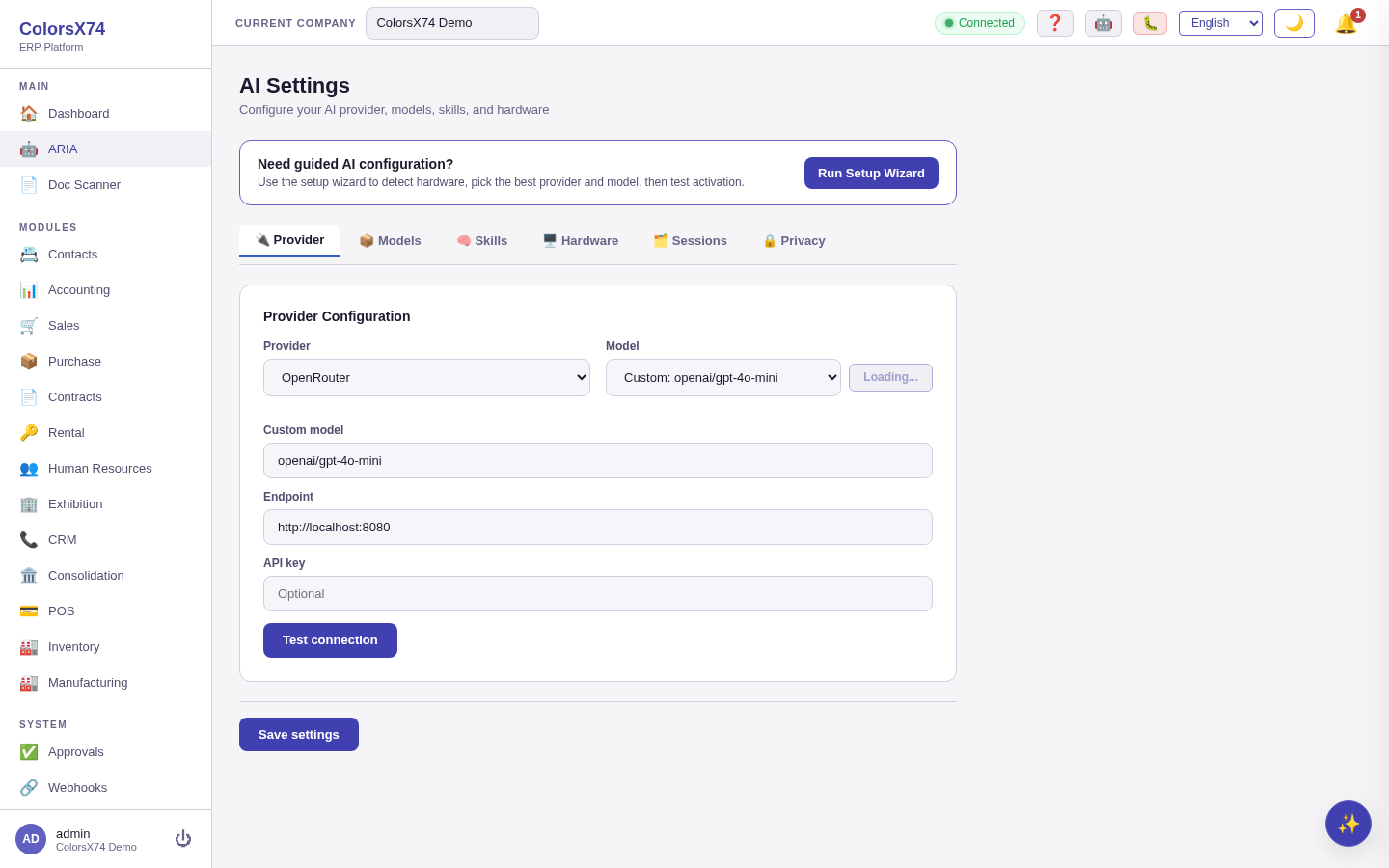Switch to the Privacy tab

pyautogui.click(x=794, y=241)
